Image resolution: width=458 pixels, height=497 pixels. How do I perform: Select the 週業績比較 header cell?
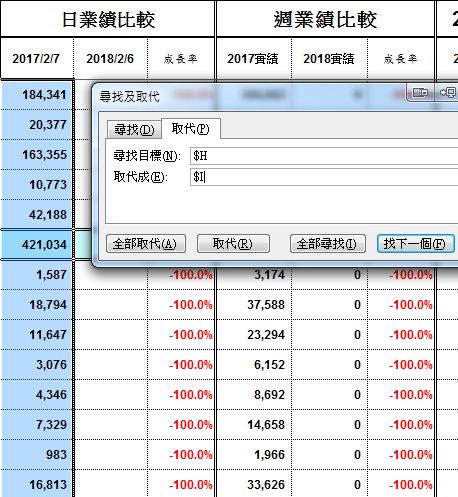pyautogui.click(x=325, y=20)
